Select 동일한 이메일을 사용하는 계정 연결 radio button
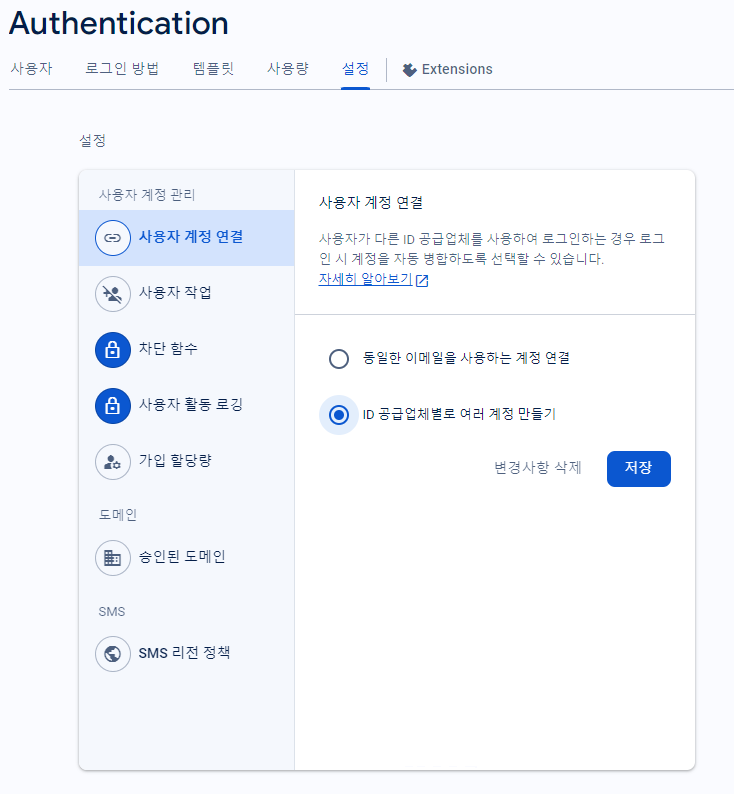 coord(339,359)
